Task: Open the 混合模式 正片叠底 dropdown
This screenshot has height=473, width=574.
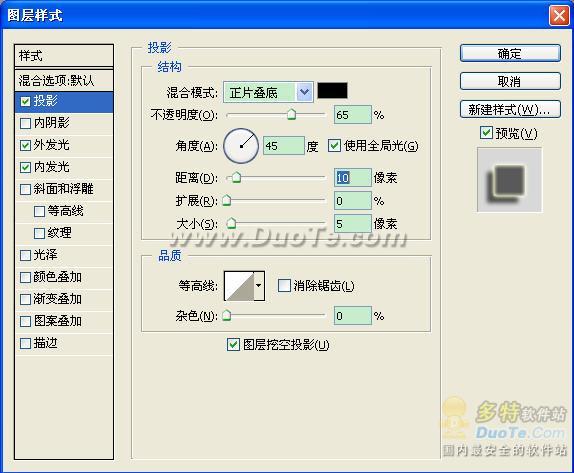Action: tap(268, 92)
